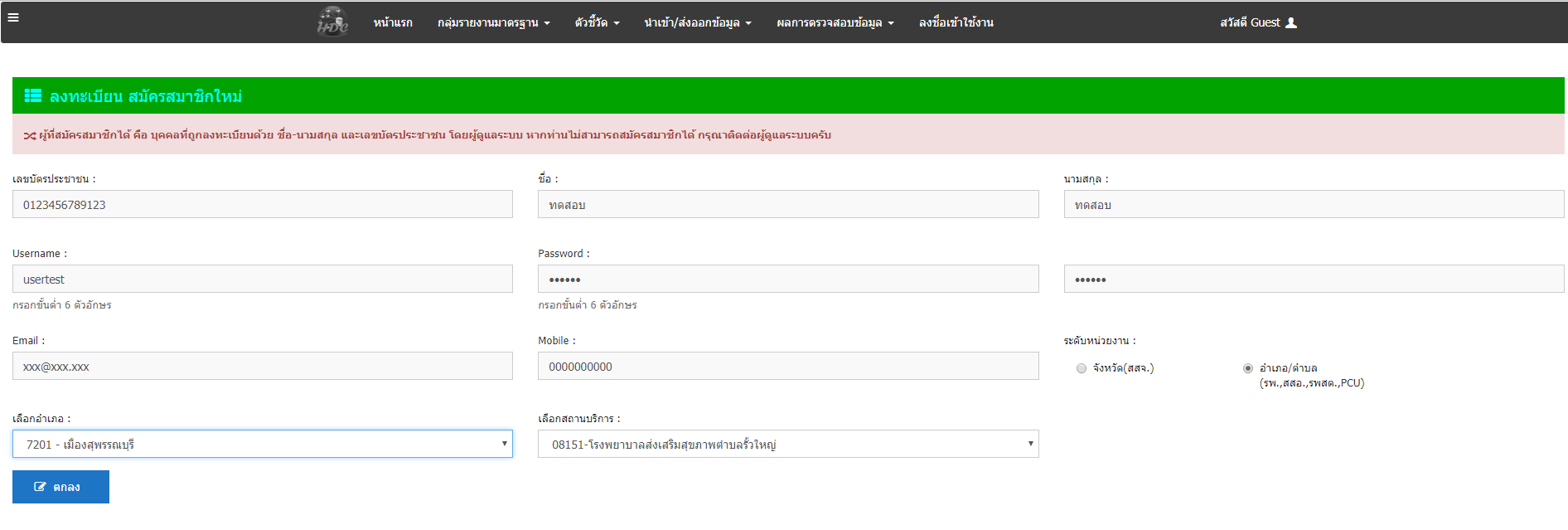Go to หน้าแรก home page

coord(393,23)
